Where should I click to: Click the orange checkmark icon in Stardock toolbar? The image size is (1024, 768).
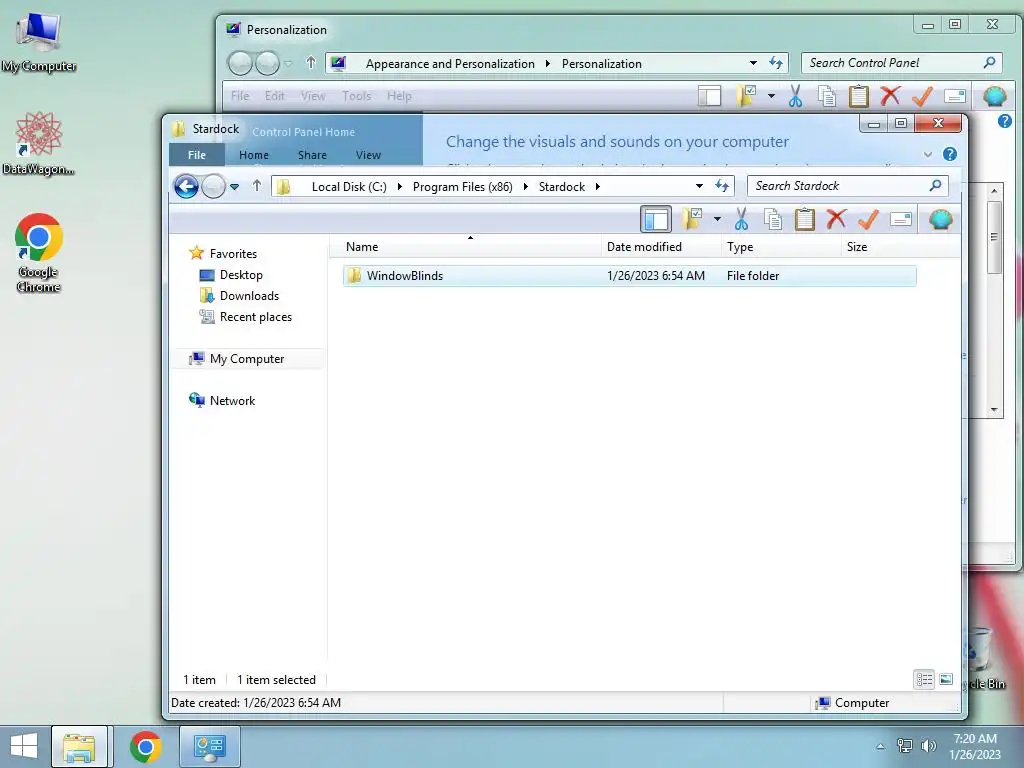(868, 219)
